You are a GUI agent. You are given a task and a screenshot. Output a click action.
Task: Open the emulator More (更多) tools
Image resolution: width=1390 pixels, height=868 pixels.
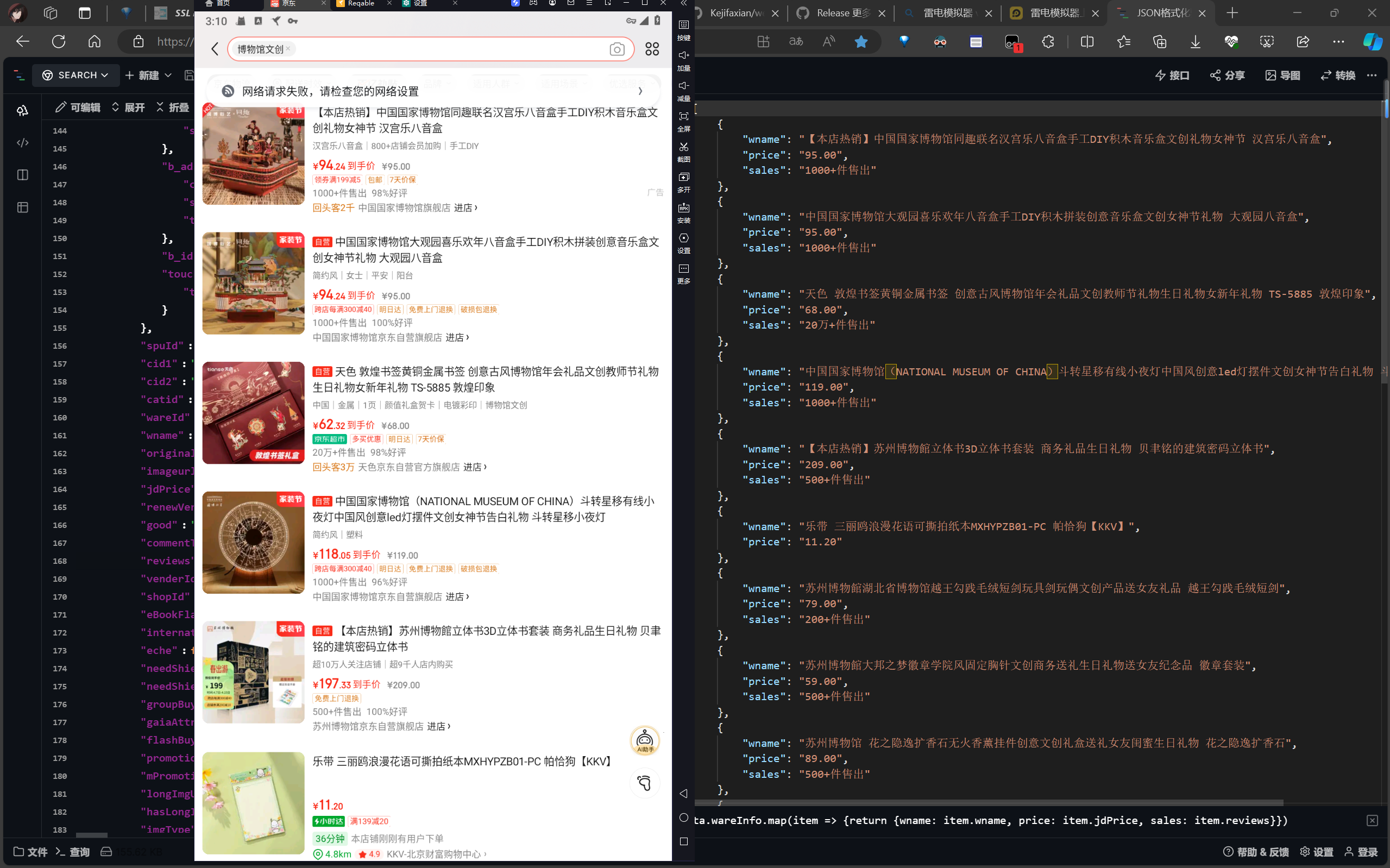pyautogui.click(x=683, y=273)
